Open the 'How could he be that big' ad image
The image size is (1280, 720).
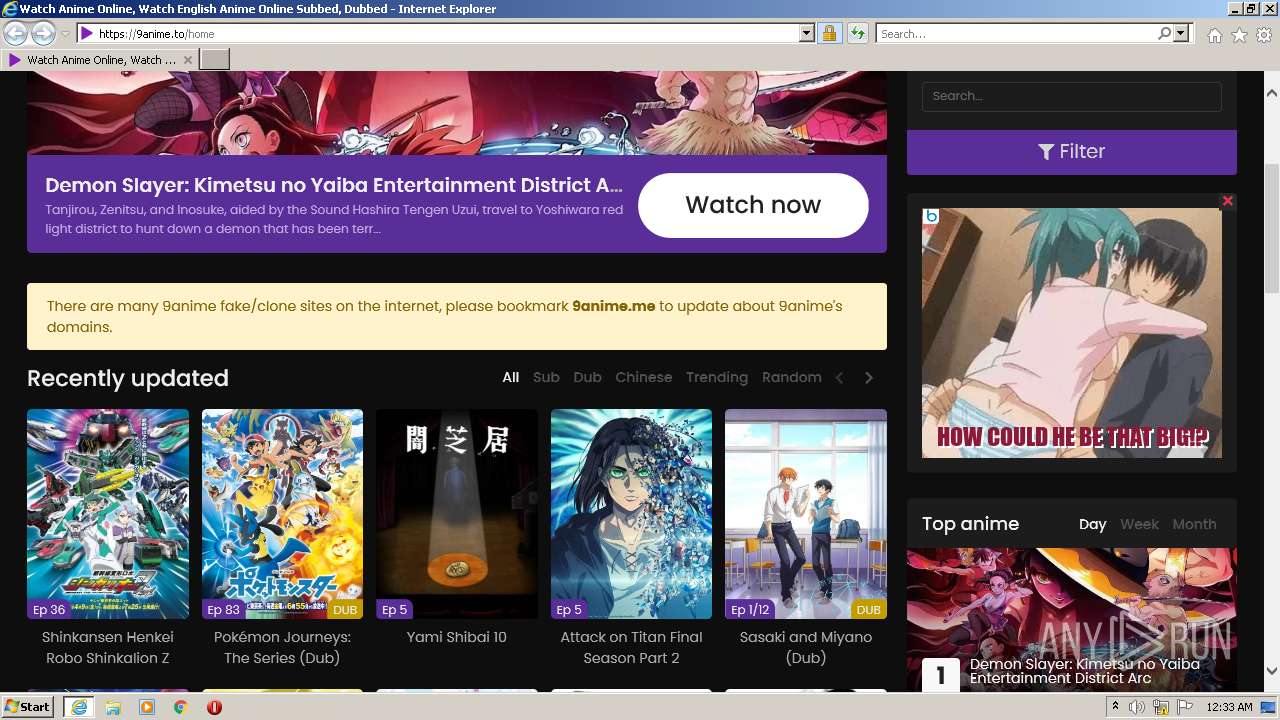pyautogui.click(x=1071, y=333)
